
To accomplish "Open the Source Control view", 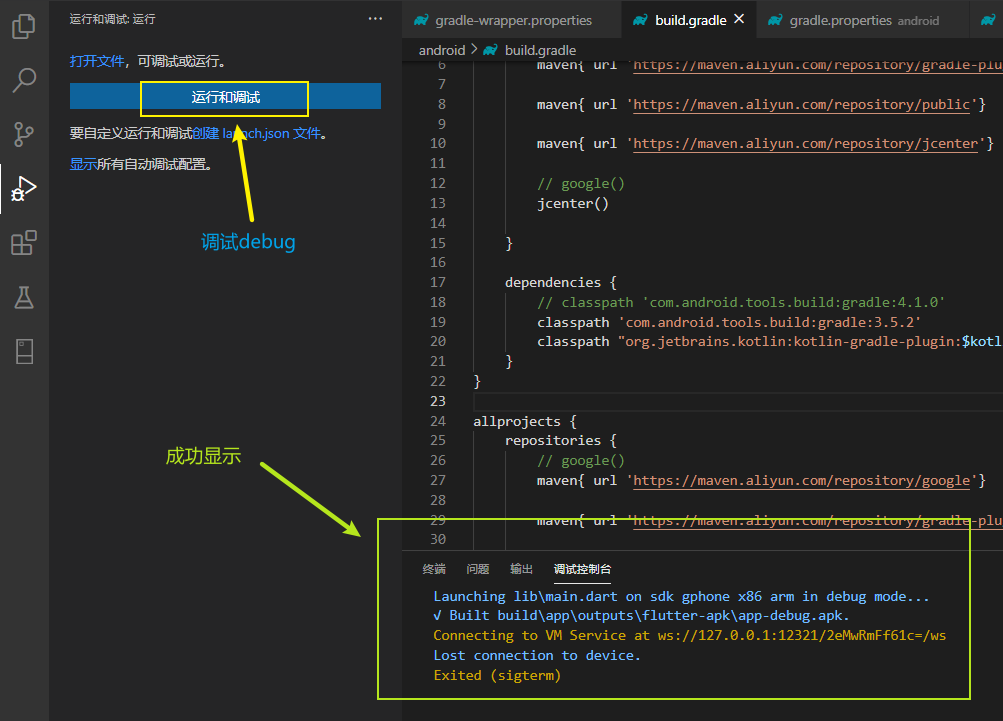I will click(x=24, y=134).
